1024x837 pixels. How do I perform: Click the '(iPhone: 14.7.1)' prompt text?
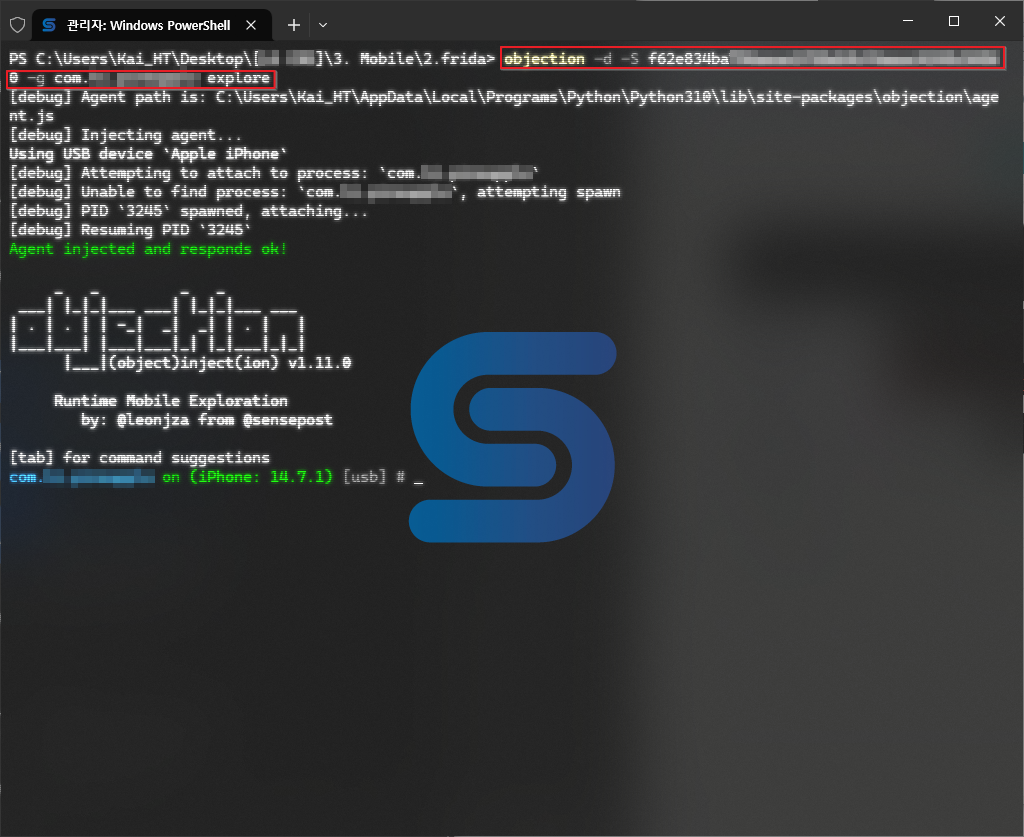[261, 477]
